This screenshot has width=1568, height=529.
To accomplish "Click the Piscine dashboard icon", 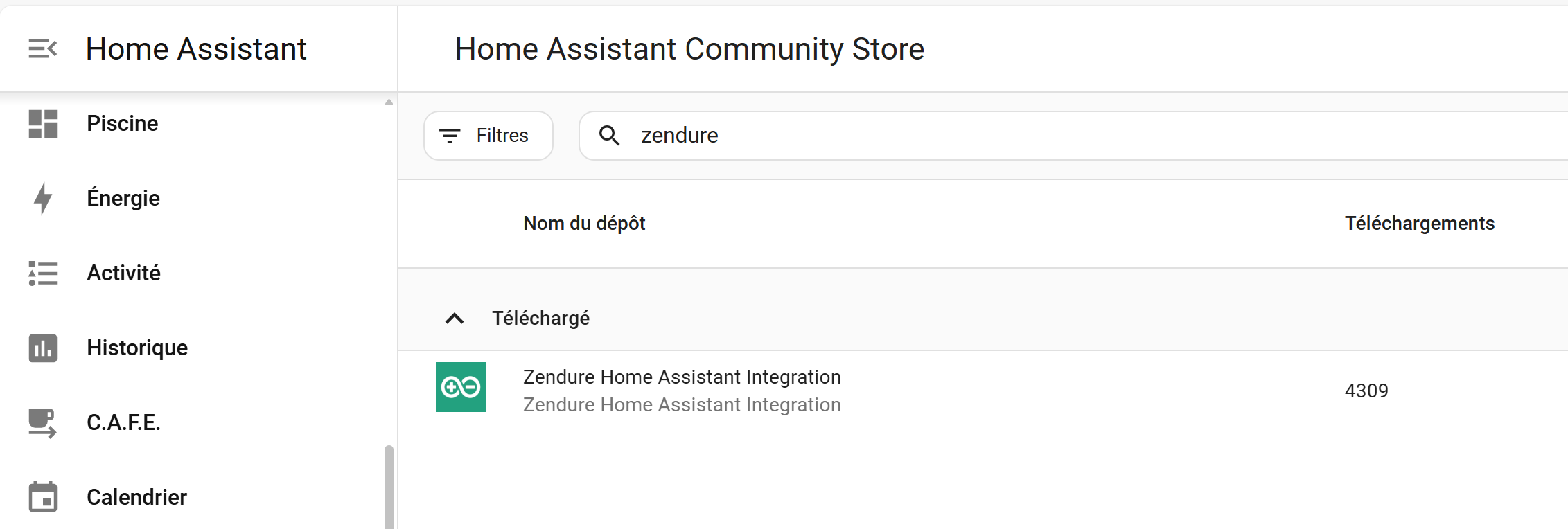I will coord(43,124).
